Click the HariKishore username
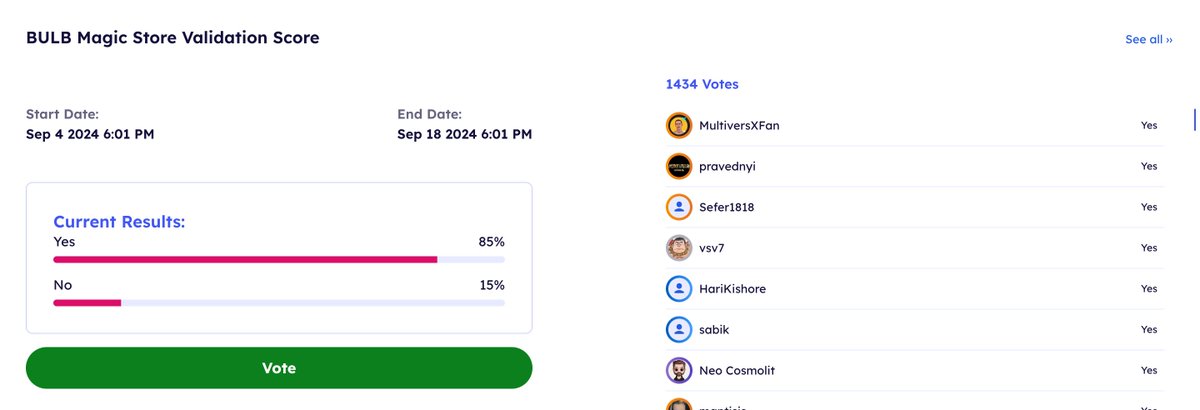This screenshot has height=410, width=1200. click(733, 289)
